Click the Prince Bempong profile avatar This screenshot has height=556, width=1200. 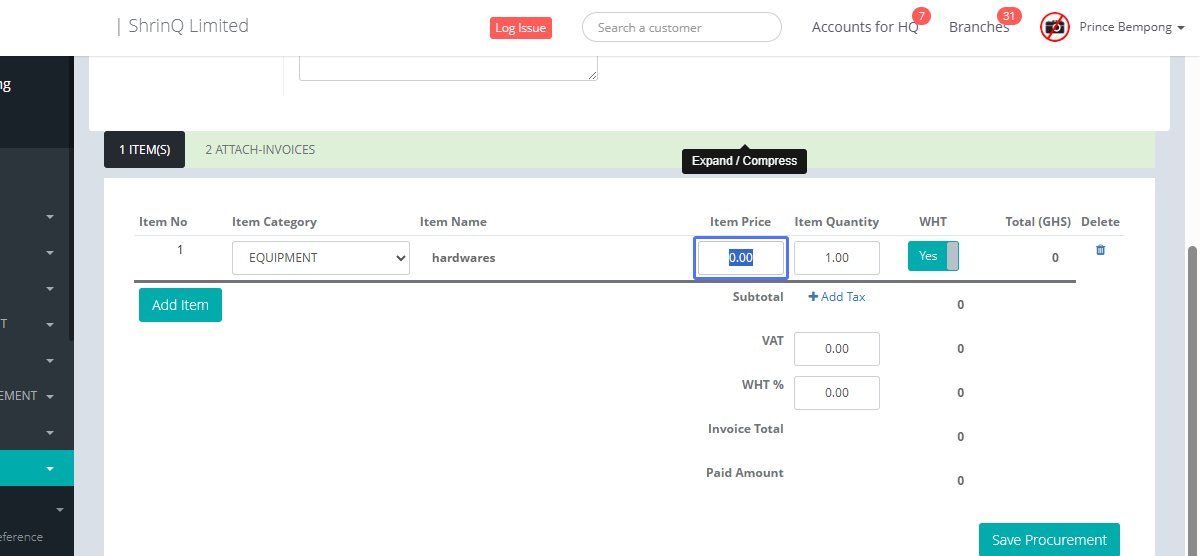click(x=1054, y=27)
